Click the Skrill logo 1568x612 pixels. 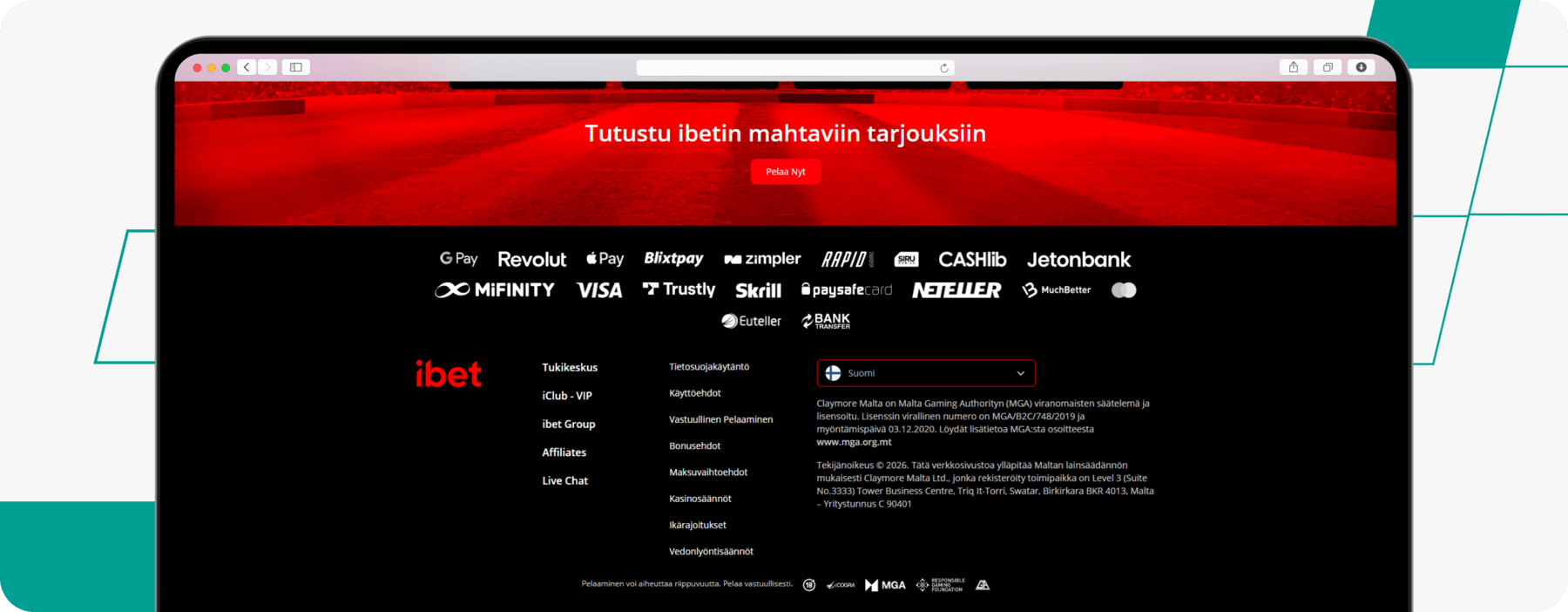[x=758, y=290]
